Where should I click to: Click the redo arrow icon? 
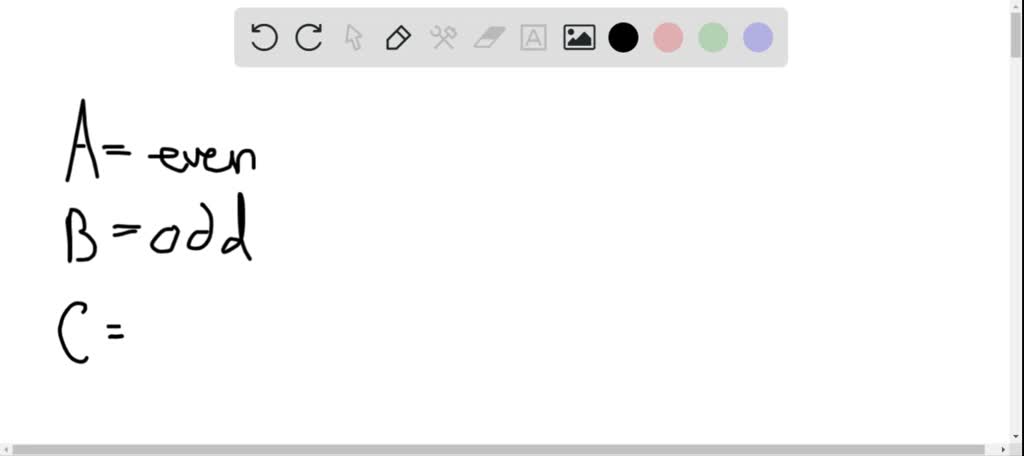pos(309,37)
